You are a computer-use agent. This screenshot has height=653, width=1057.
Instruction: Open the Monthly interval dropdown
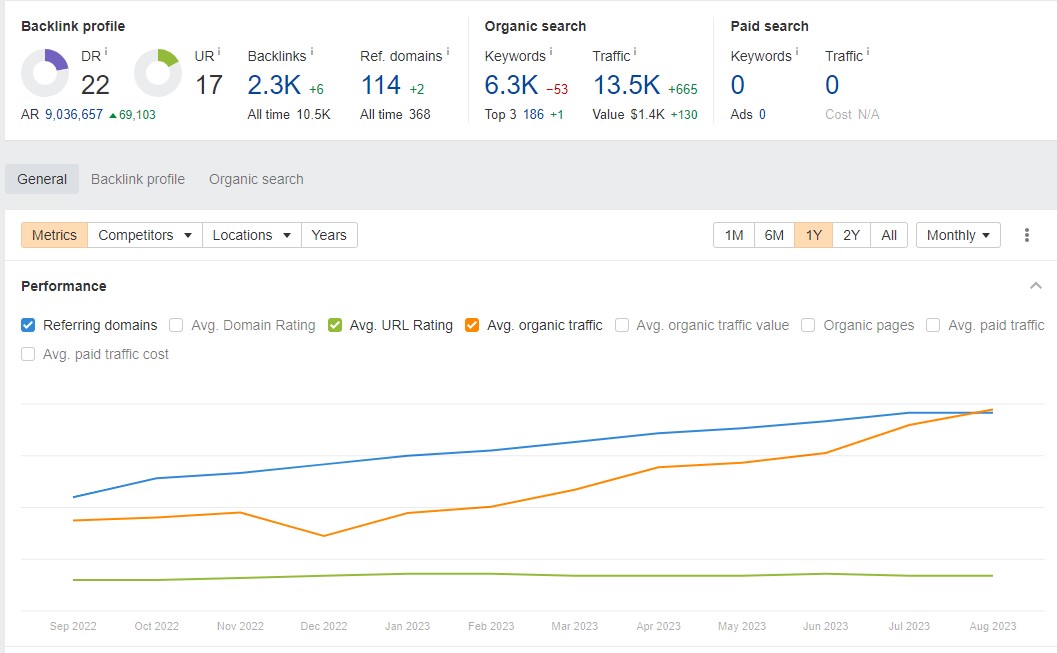[958, 235]
